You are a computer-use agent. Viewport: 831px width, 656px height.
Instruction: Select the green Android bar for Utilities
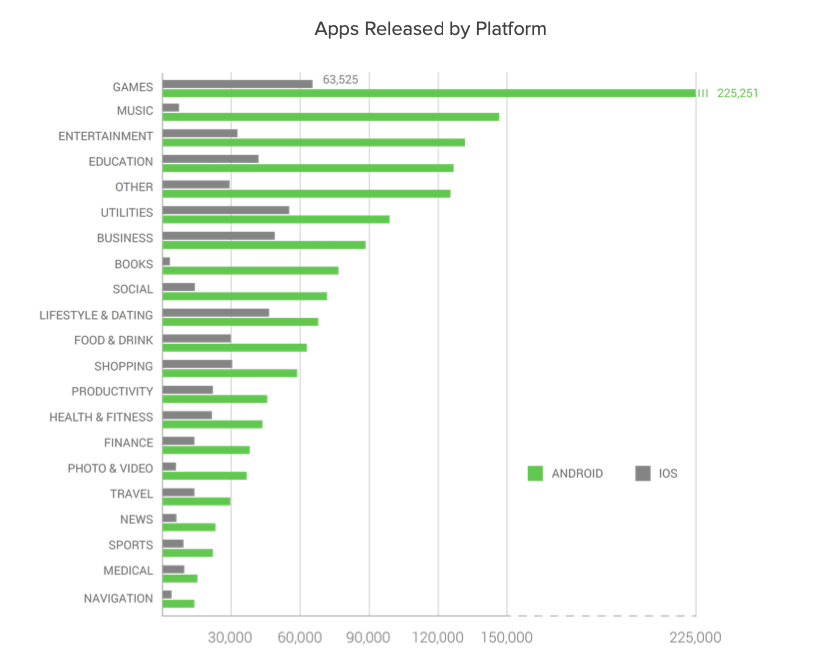point(275,219)
